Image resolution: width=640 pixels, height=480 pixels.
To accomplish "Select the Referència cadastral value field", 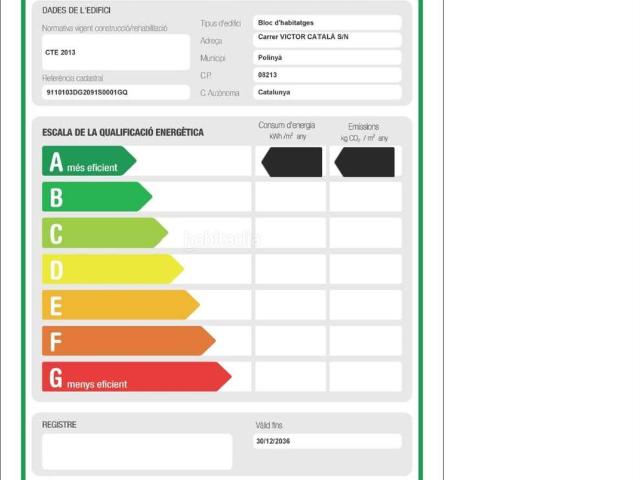I will (115, 92).
